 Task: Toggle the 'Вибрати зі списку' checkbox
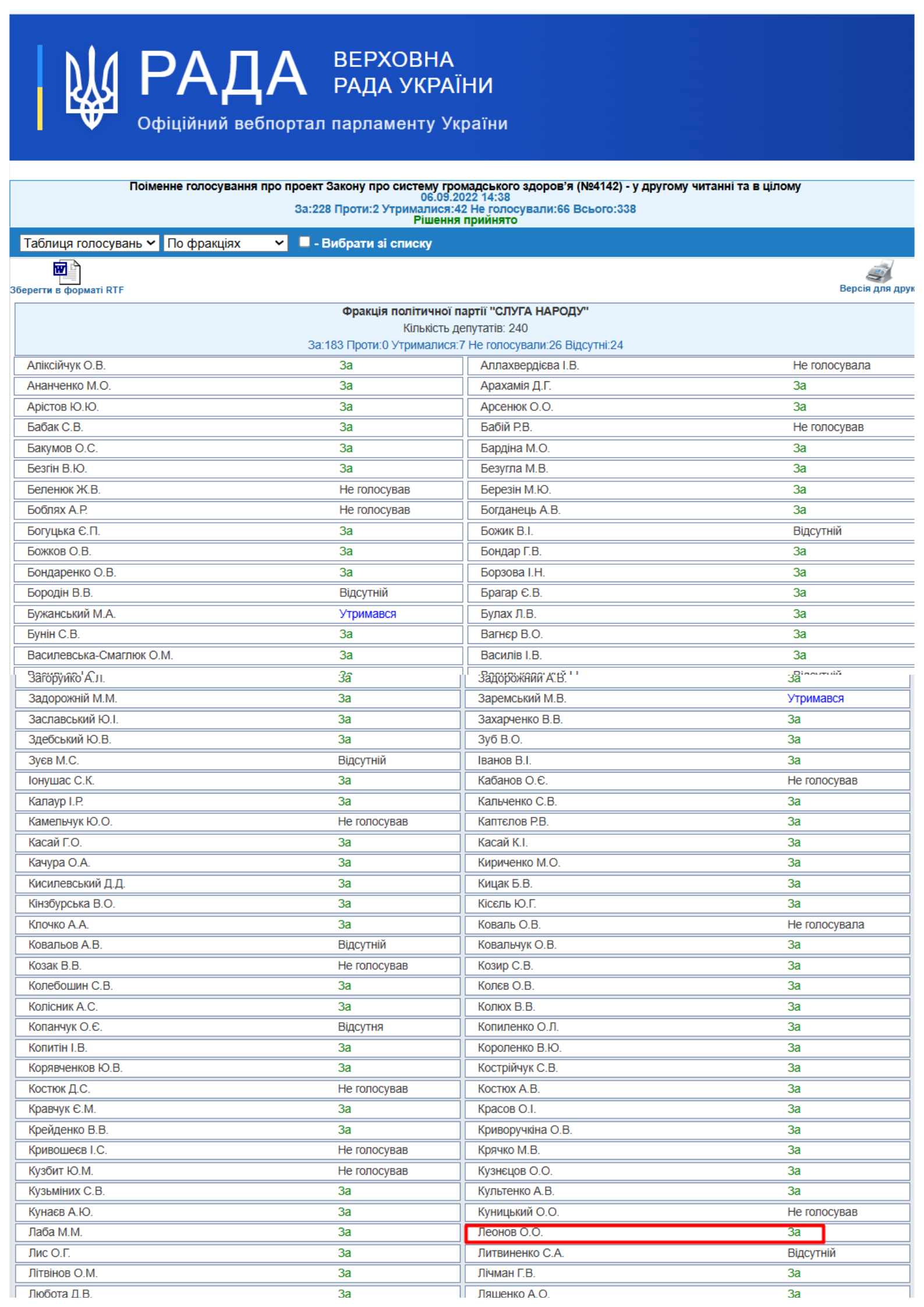(x=304, y=242)
